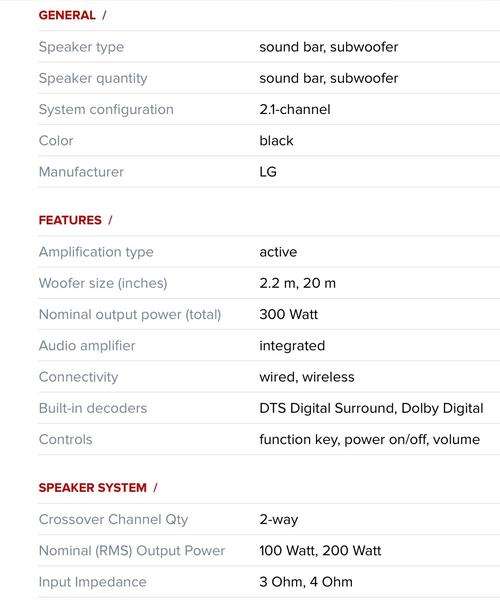
Task: Click the 2-way crossover value
Action: [x=279, y=520]
